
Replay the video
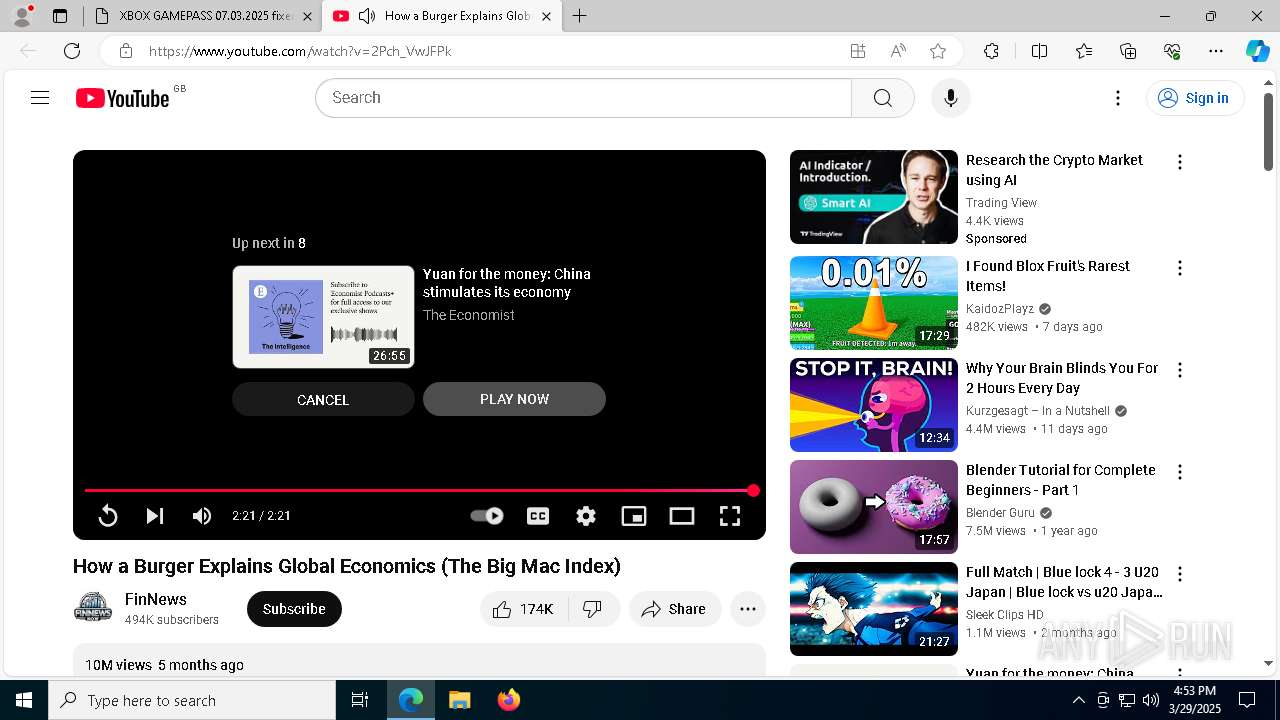tap(107, 516)
